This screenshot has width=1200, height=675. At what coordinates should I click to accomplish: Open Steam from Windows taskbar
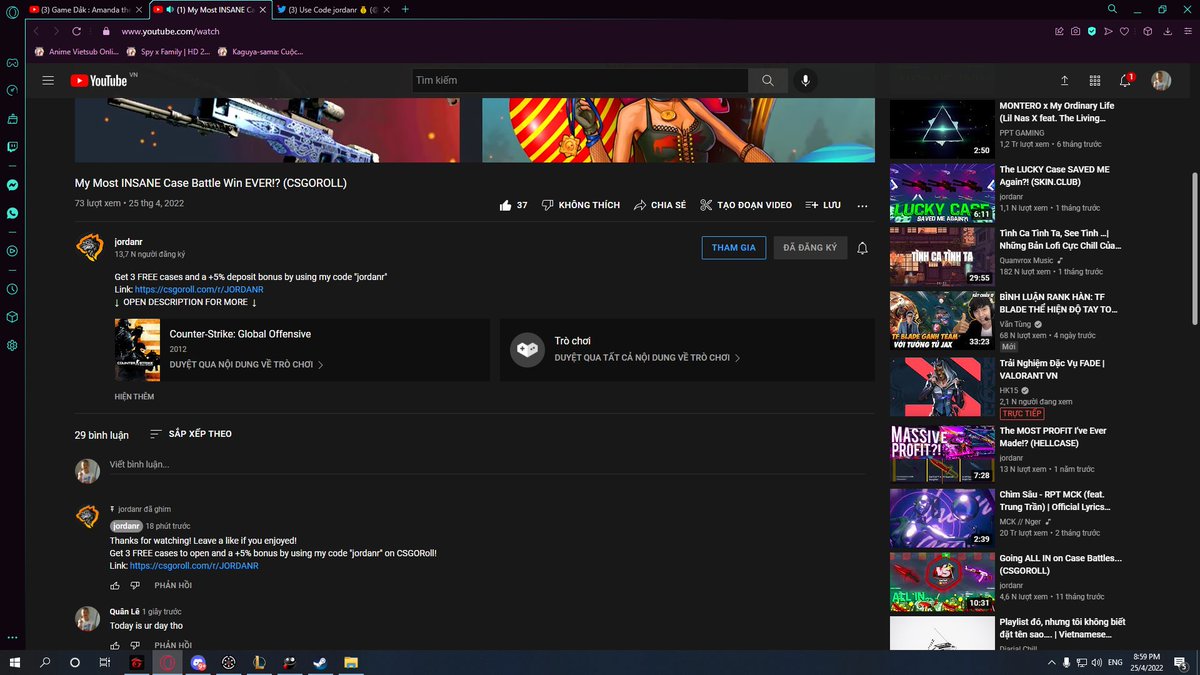(x=320, y=662)
